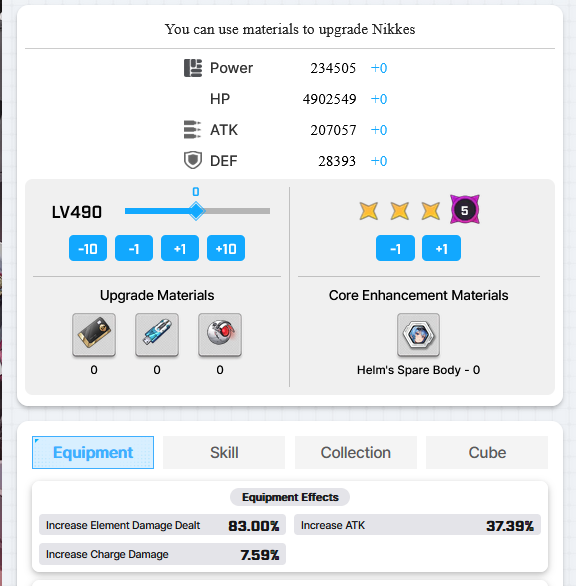576x586 pixels.
Task: Click the DEF shield icon
Action: (193, 161)
